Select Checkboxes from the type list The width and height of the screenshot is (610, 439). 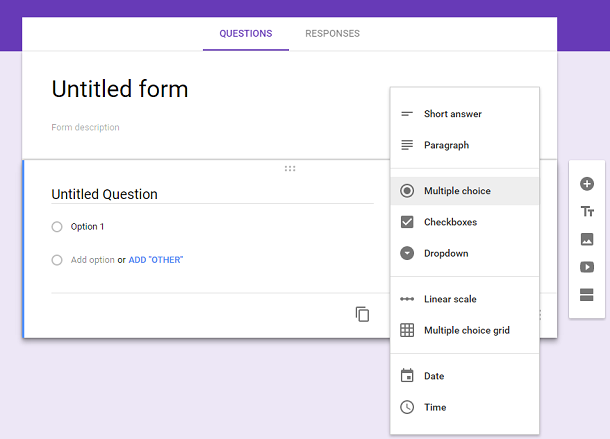(465, 222)
